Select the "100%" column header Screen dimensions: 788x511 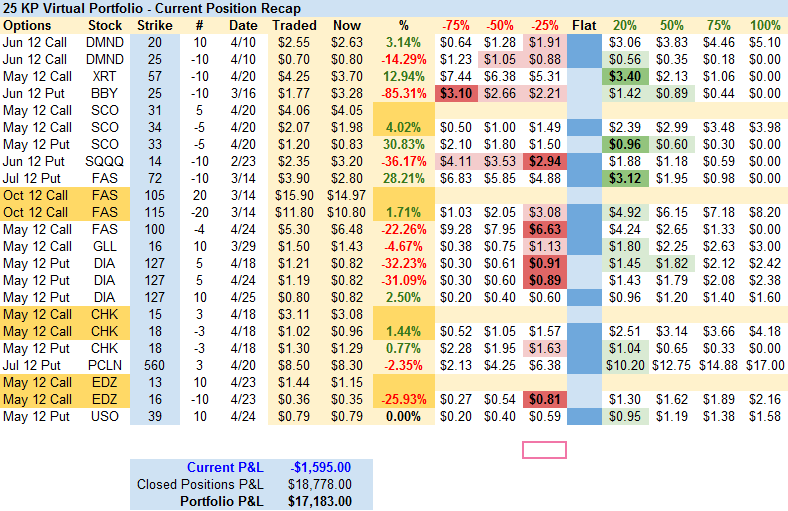pos(765,25)
